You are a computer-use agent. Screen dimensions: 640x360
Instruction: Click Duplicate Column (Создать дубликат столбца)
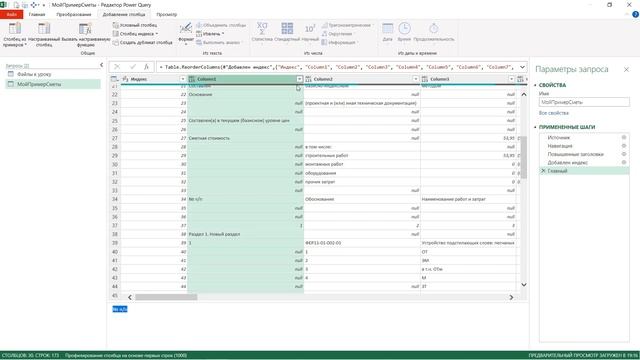coord(142,42)
